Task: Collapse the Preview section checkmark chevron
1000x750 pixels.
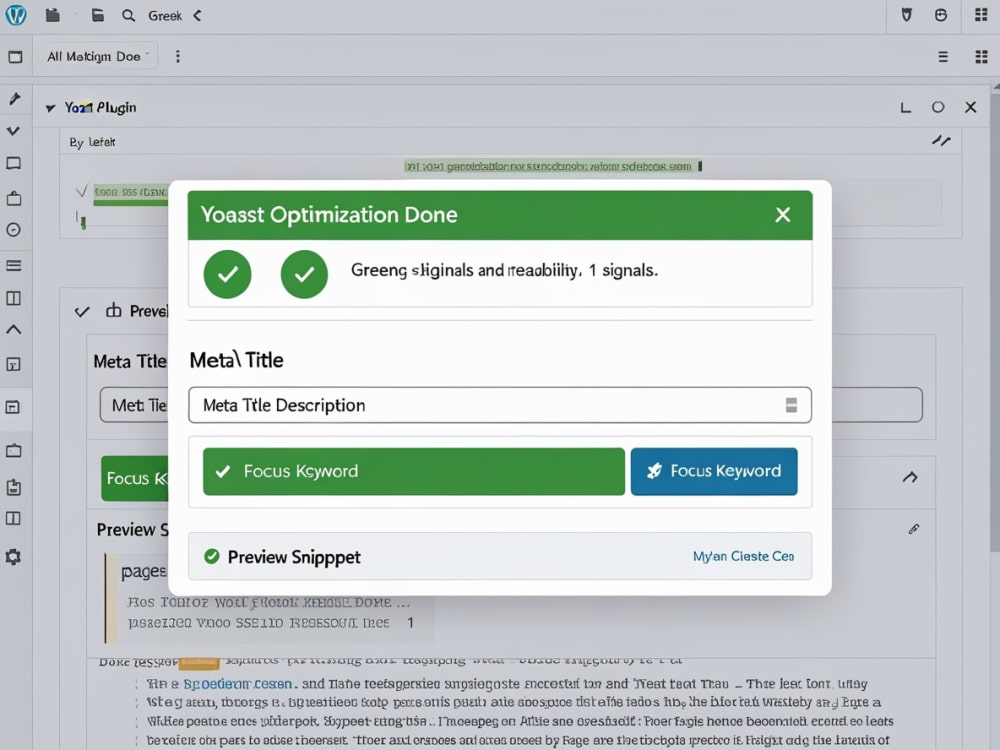Action: pyautogui.click(x=82, y=312)
